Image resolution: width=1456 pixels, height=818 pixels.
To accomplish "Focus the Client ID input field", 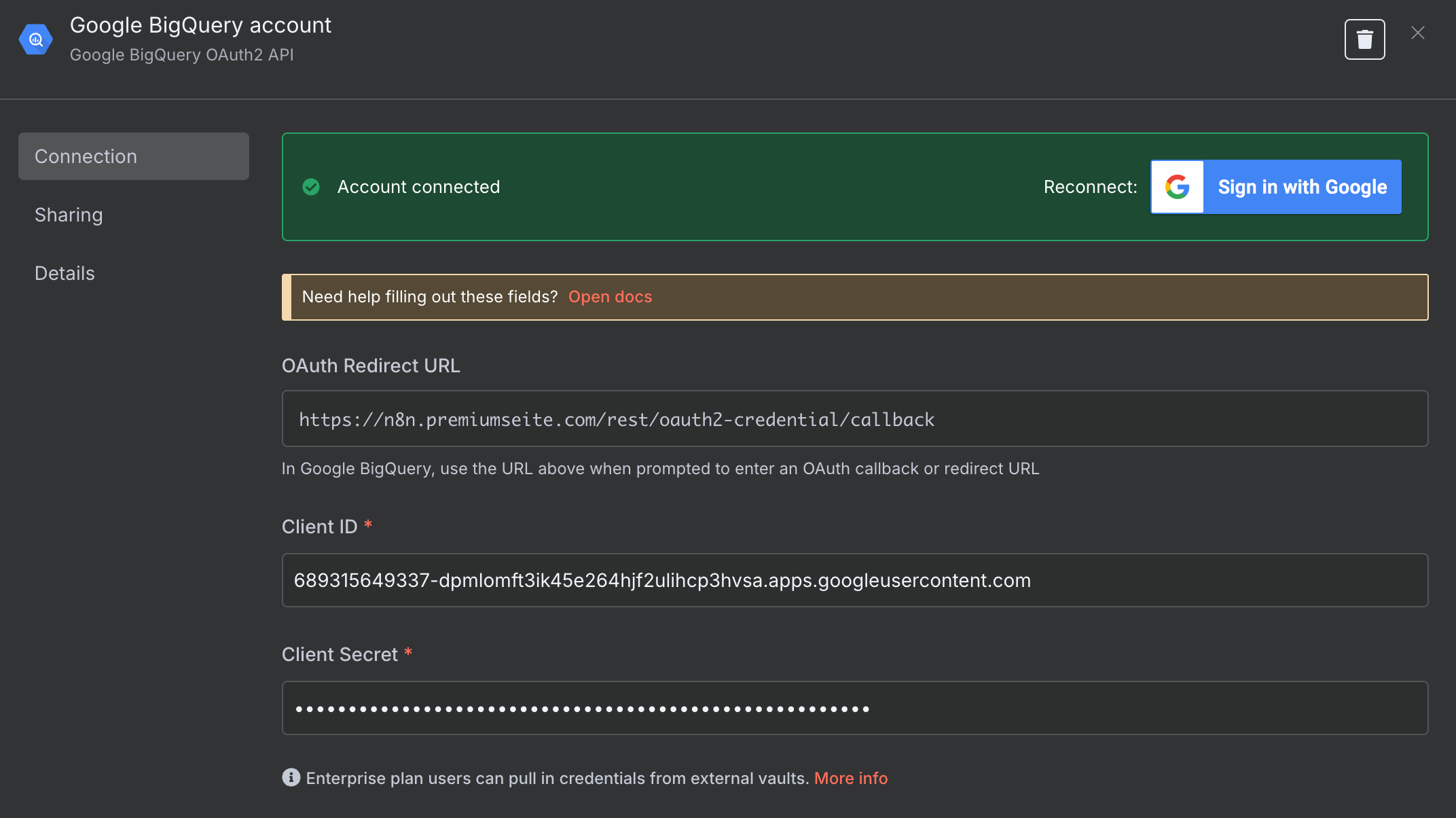I will click(x=855, y=580).
